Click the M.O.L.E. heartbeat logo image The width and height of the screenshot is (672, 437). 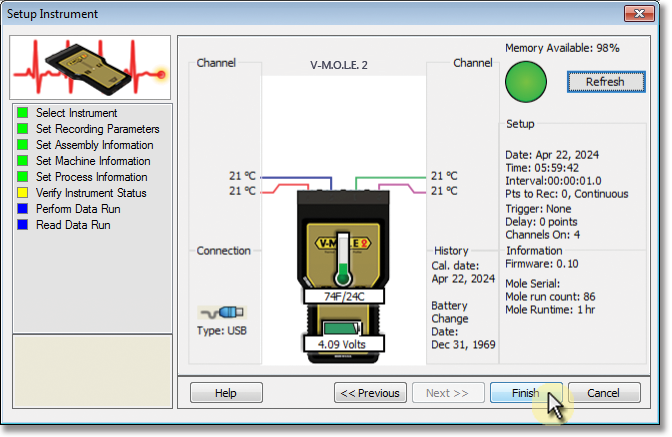click(90, 68)
